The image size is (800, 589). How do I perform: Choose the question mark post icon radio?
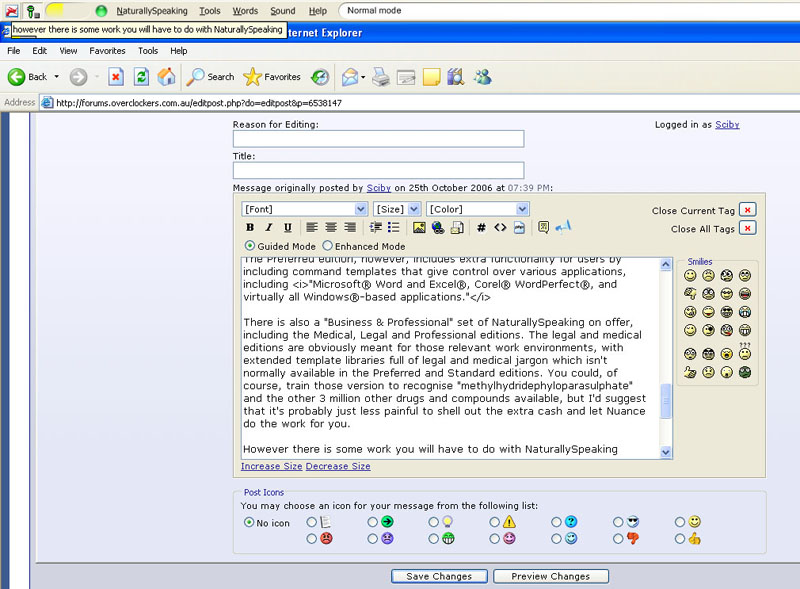(x=556, y=522)
